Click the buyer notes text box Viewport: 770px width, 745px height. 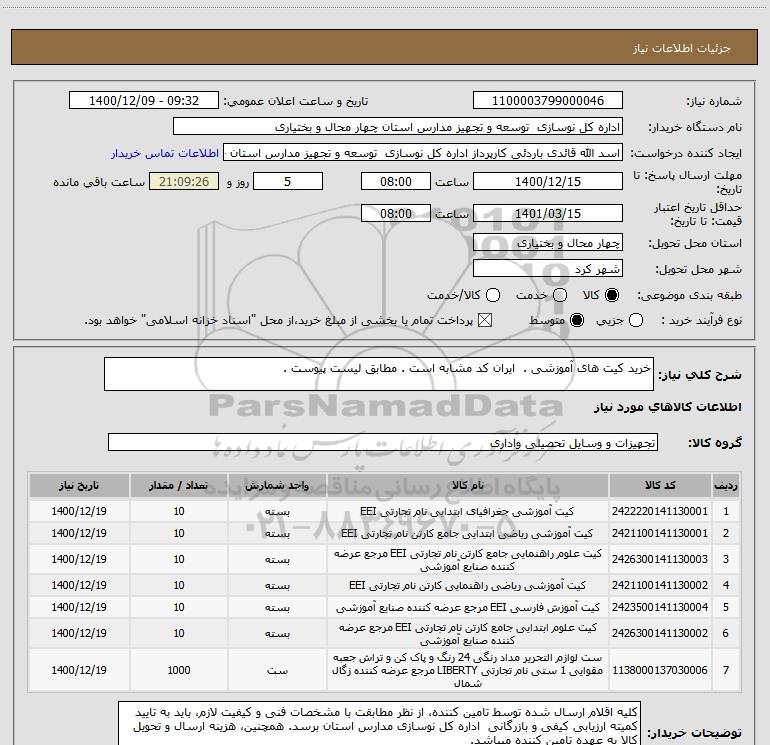(379, 724)
